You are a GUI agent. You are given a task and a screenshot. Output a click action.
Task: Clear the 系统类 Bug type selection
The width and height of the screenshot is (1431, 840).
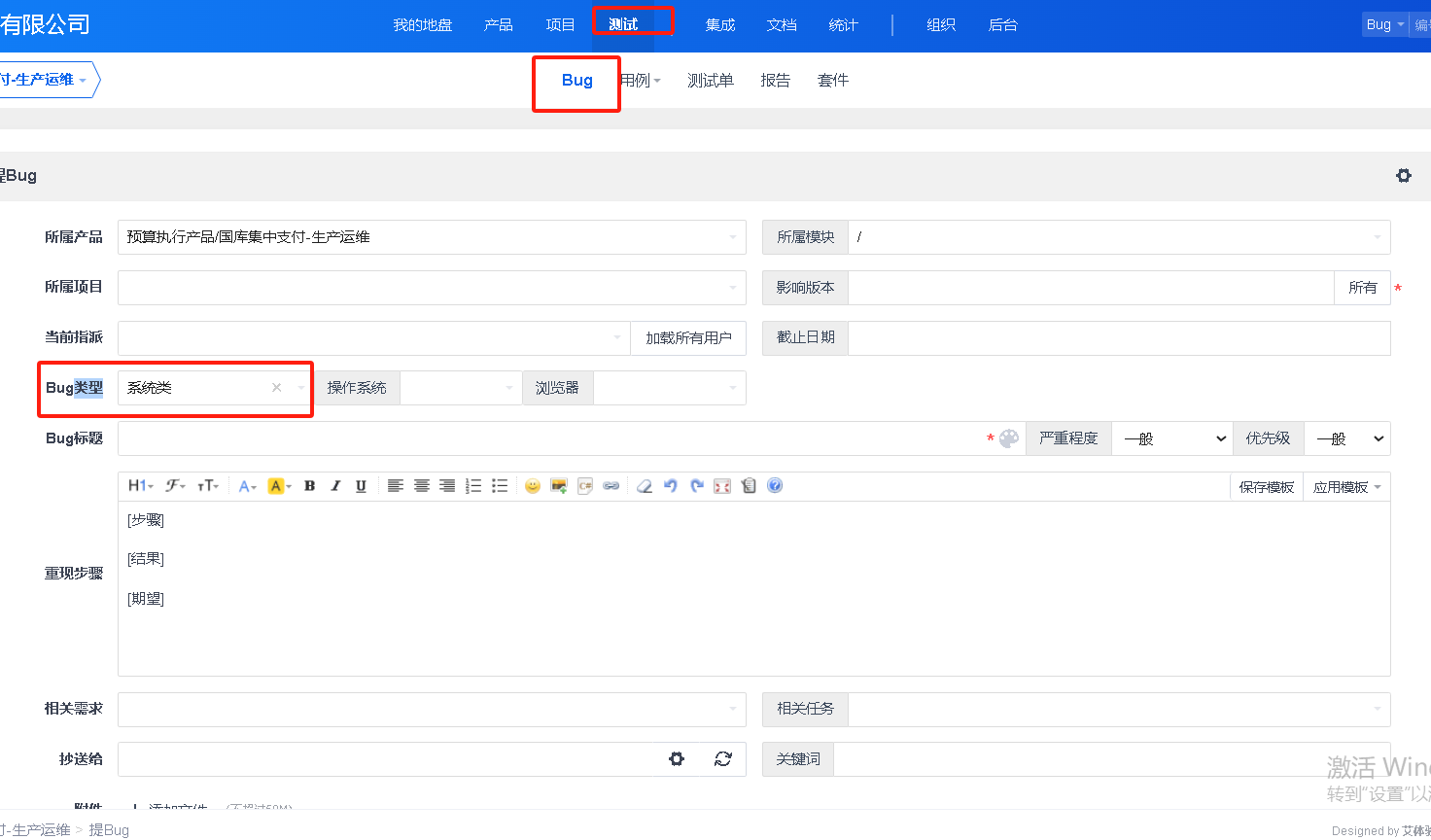point(277,388)
